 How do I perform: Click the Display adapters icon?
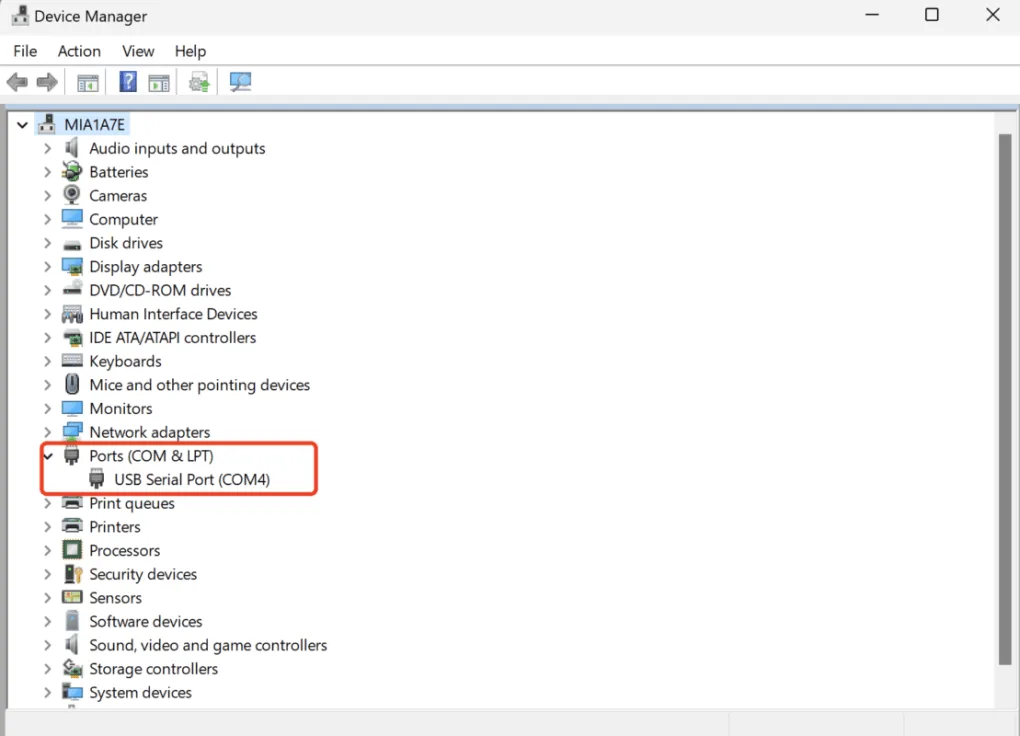click(x=72, y=266)
